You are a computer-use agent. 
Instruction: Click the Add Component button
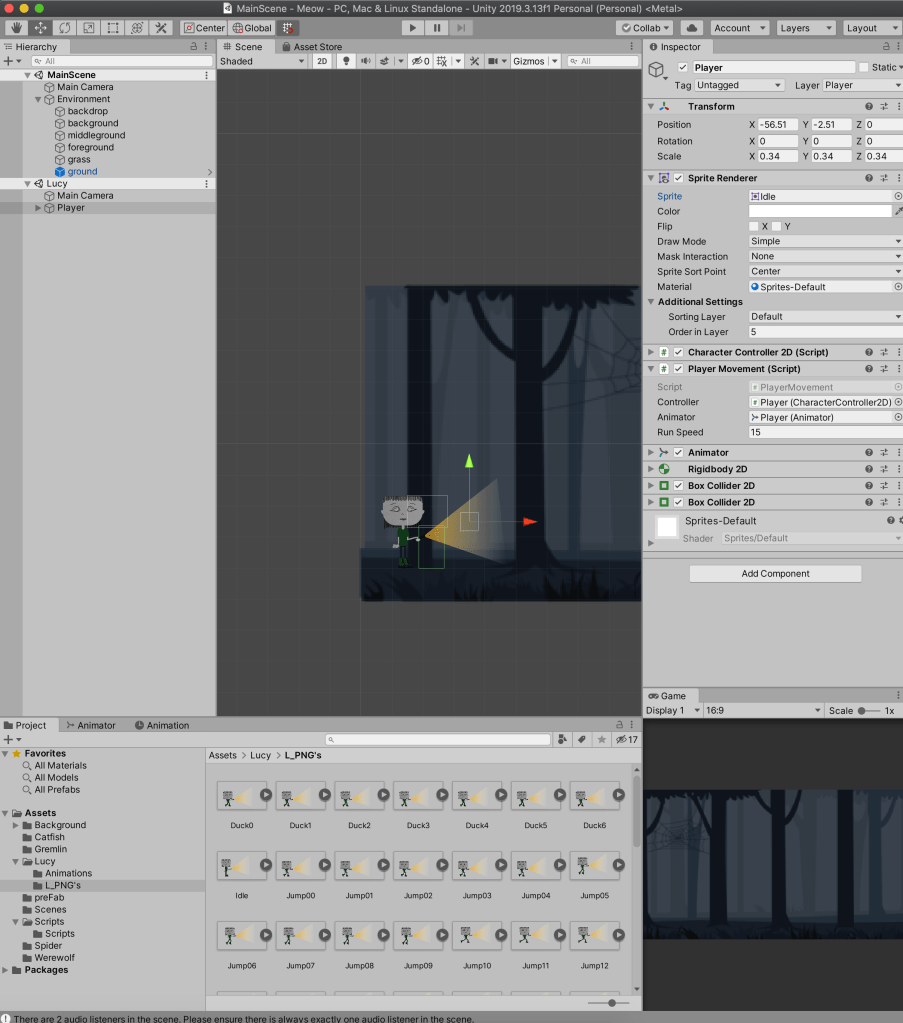tap(775, 574)
